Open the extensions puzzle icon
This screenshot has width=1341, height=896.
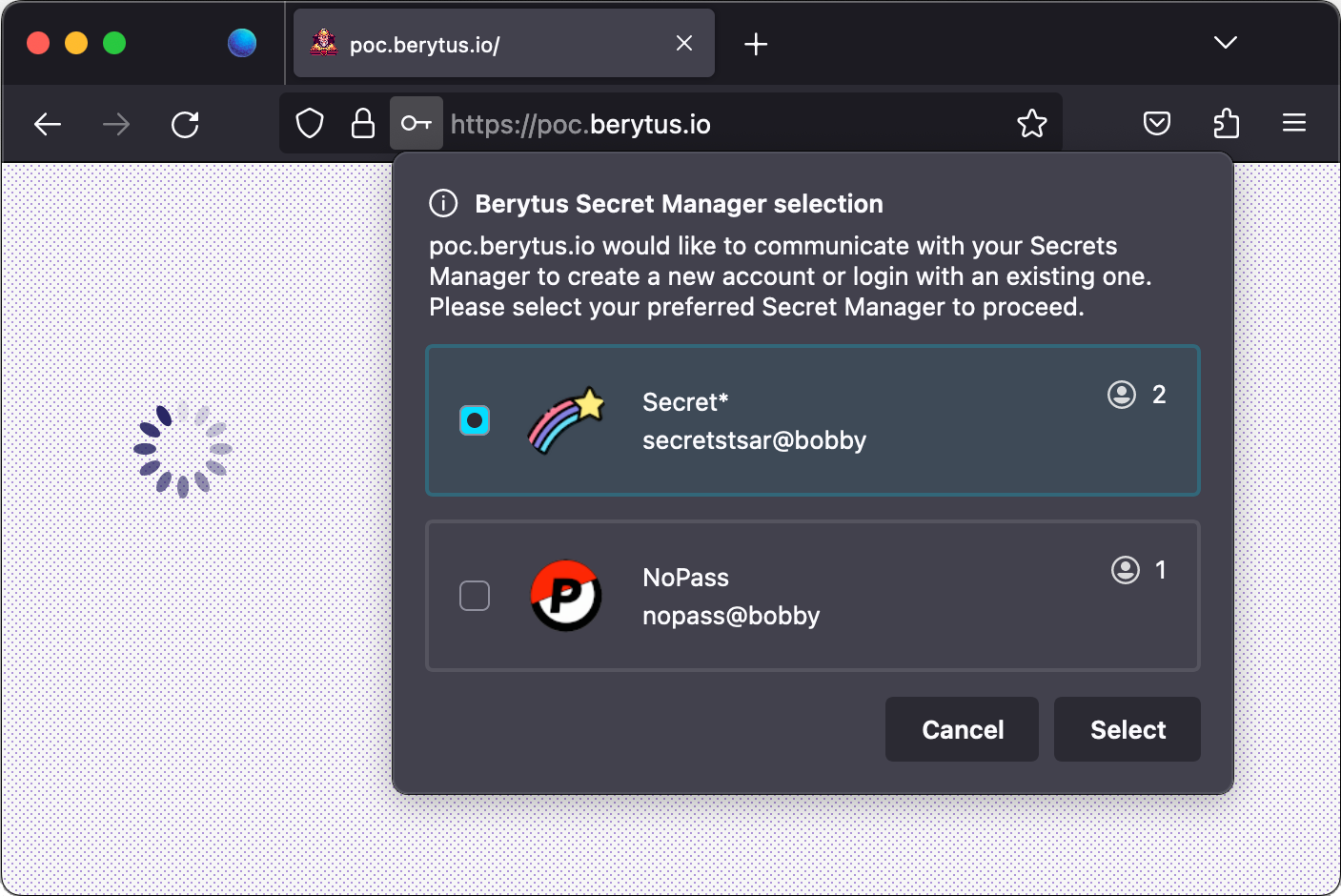[x=1226, y=123]
